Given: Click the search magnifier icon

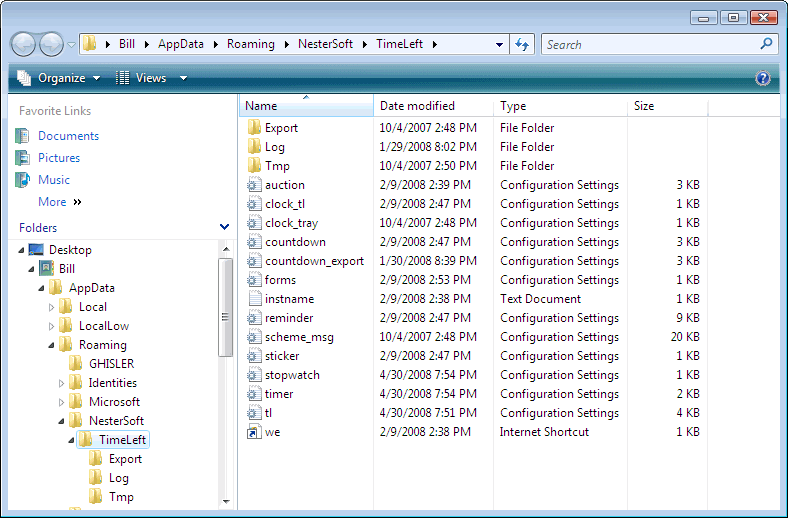Looking at the screenshot, I should pos(766,44).
